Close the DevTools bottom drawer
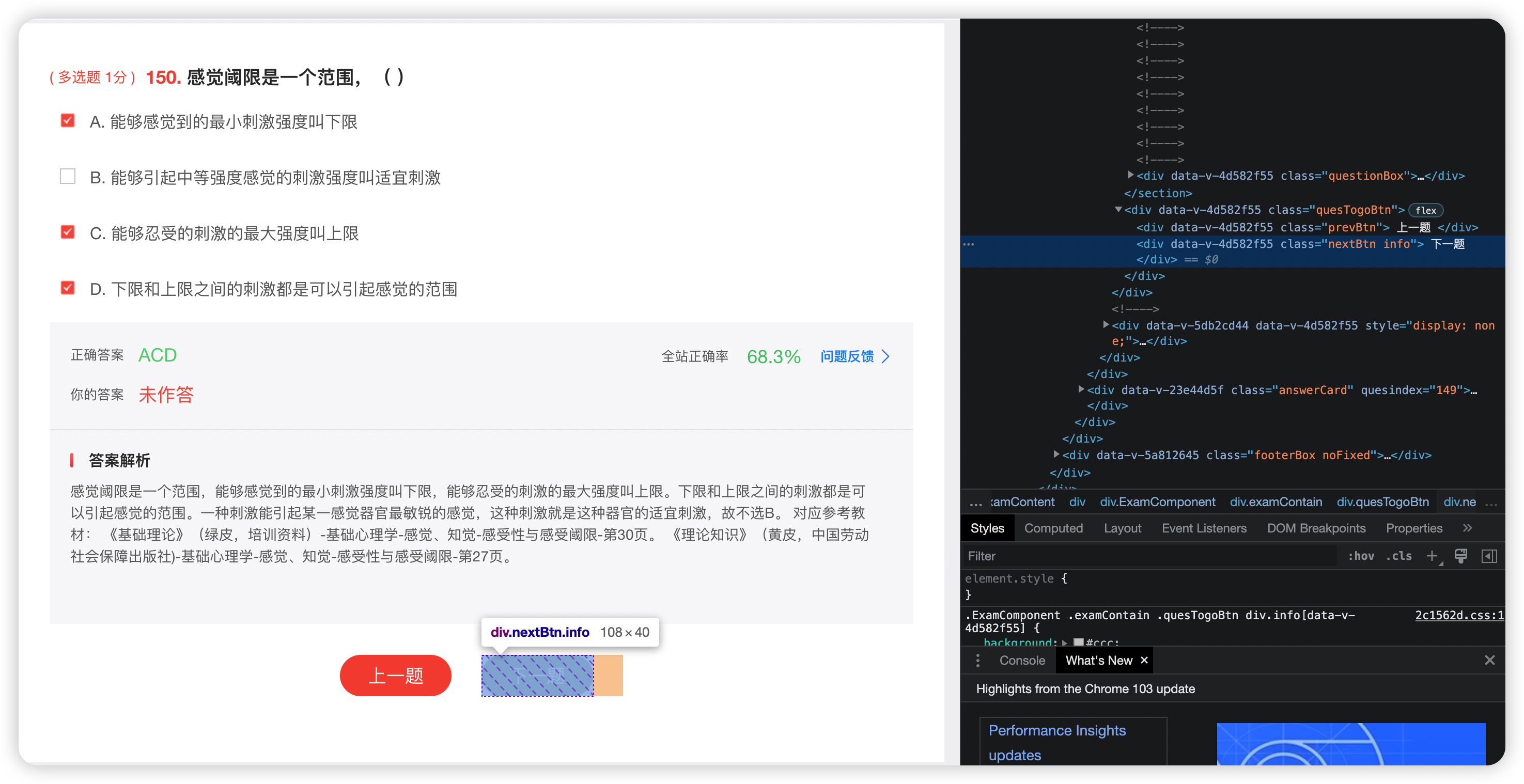Image resolution: width=1524 pixels, height=784 pixels. (1489, 661)
